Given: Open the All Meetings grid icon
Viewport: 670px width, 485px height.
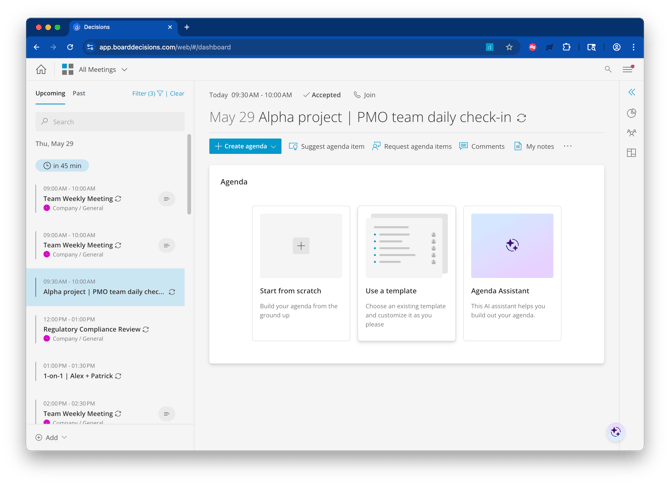Looking at the screenshot, I should [x=68, y=69].
